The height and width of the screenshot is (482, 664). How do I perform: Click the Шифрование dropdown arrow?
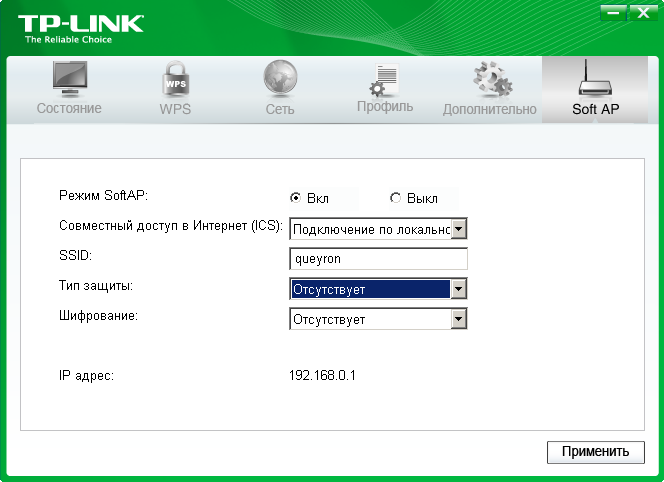click(459, 319)
